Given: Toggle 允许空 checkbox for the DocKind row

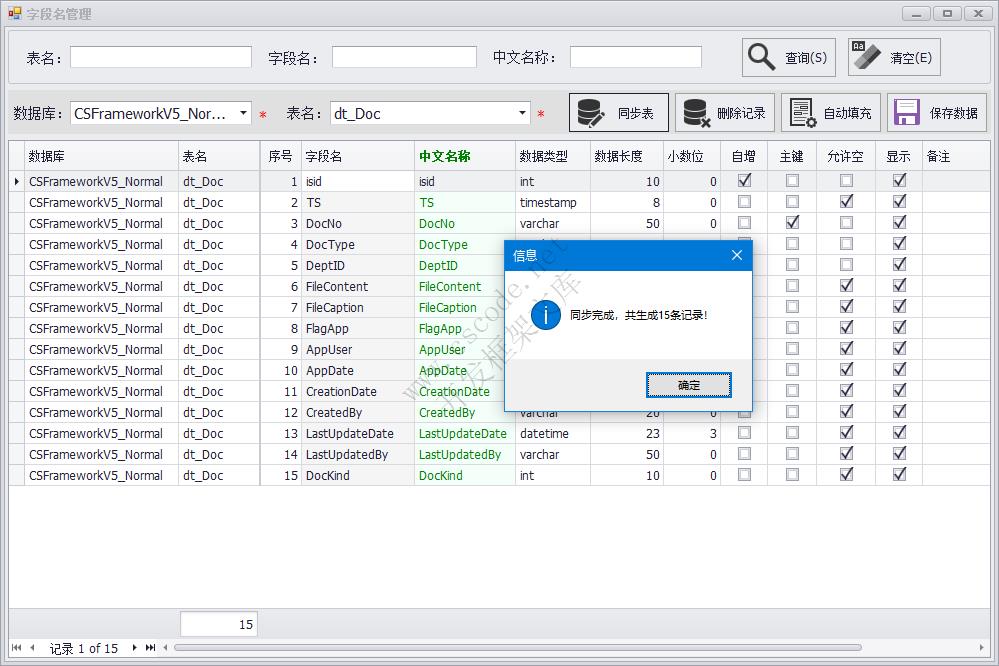Looking at the screenshot, I should tap(846, 475).
